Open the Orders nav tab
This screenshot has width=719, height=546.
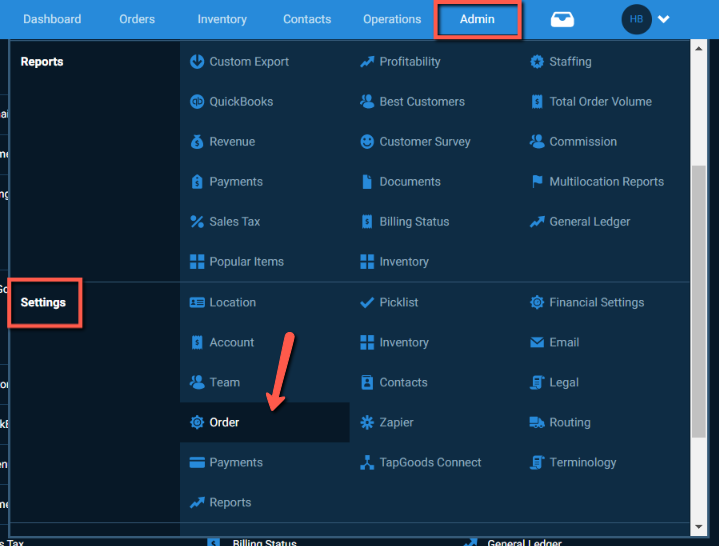(x=137, y=19)
